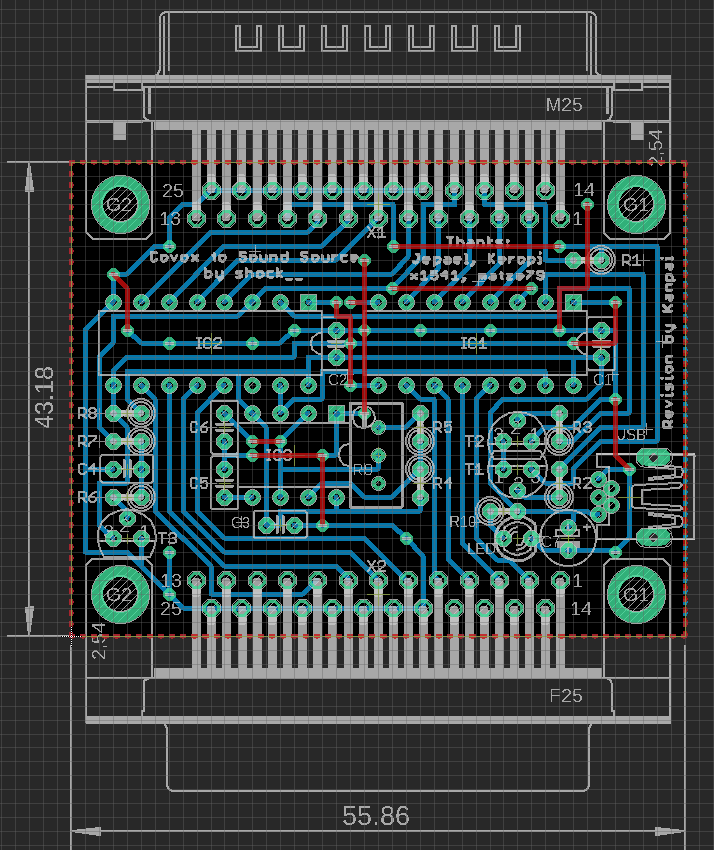Click the G2 mounting hole below T3
The image size is (714, 850).
click(x=120, y=595)
